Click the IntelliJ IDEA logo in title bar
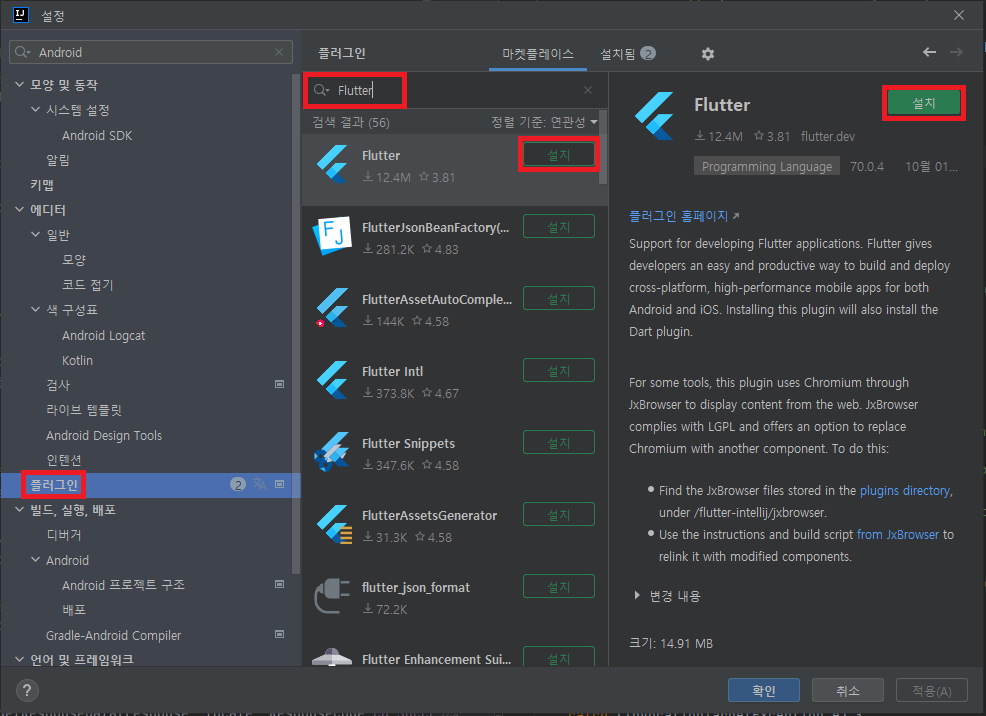Image resolution: width=986 pixels, height=716 pixels. 21,15
